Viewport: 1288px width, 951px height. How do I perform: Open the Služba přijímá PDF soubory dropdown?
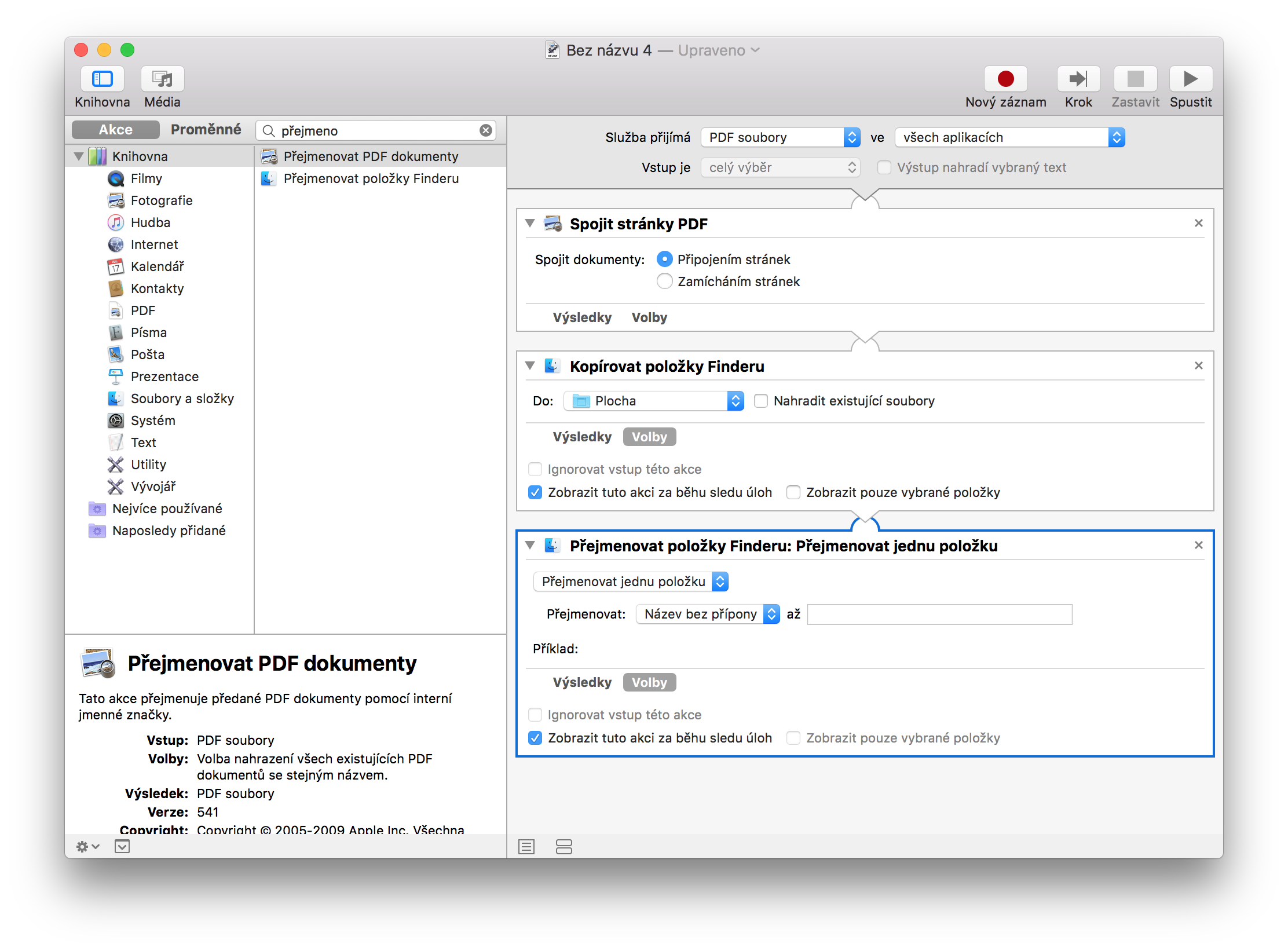tap(780, 137)
